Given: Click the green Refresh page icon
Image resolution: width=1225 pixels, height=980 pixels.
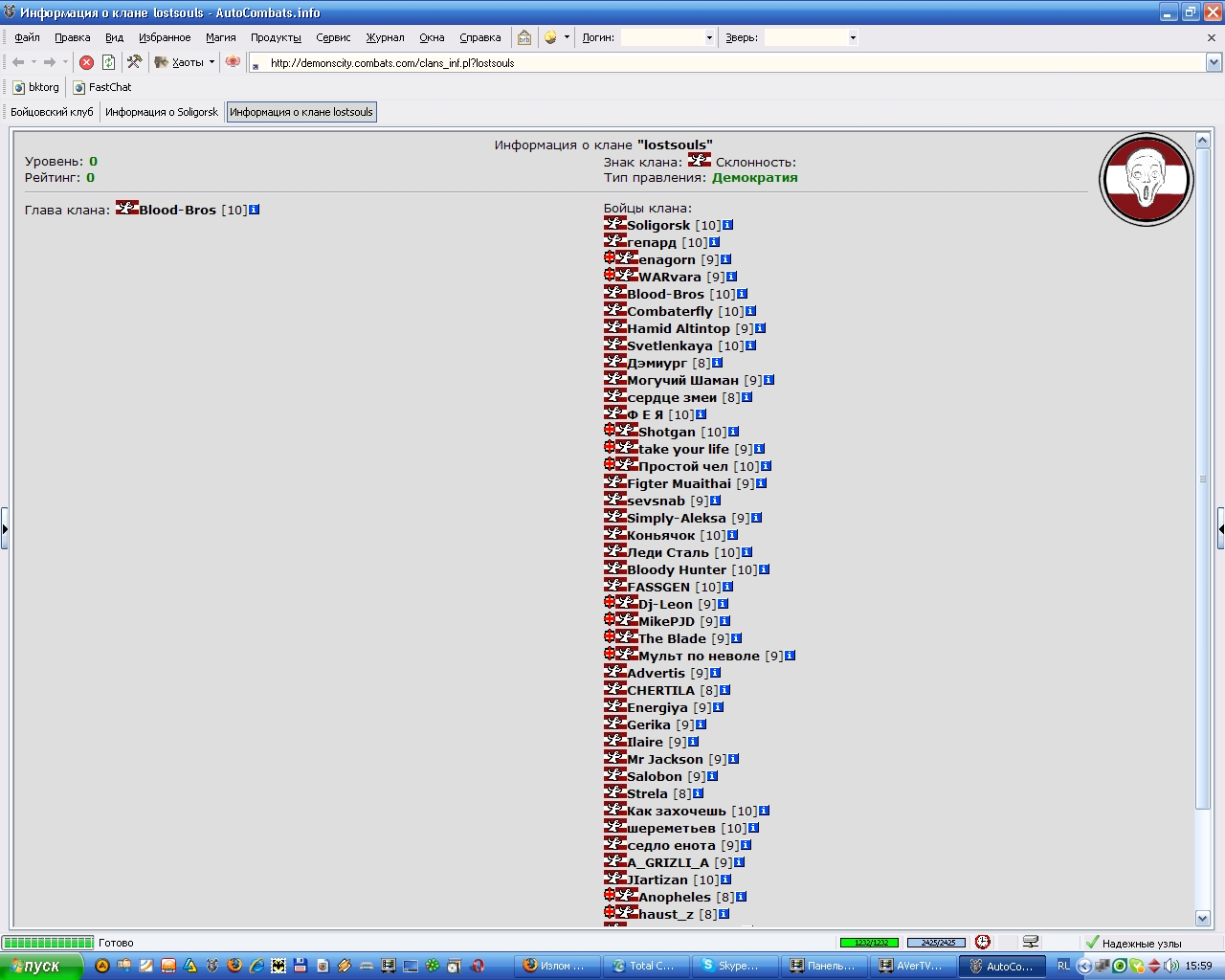Looking at the screenshot, I should (108, 62).
